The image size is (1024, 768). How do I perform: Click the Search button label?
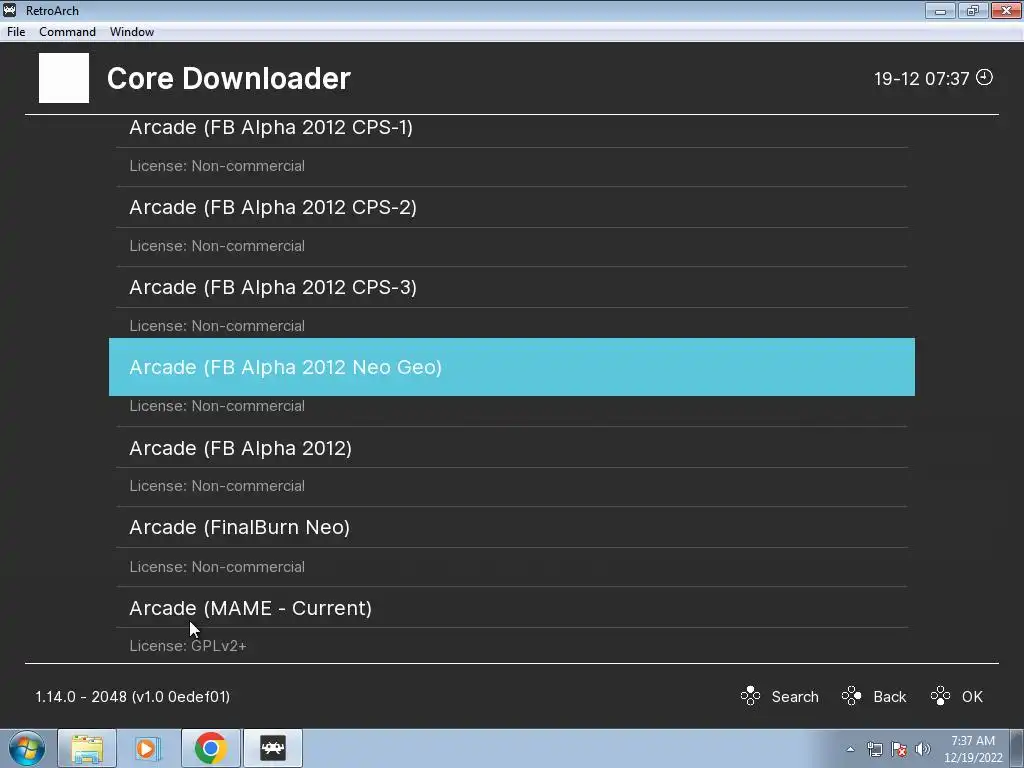pyautogui.click(x=795, y=697)
